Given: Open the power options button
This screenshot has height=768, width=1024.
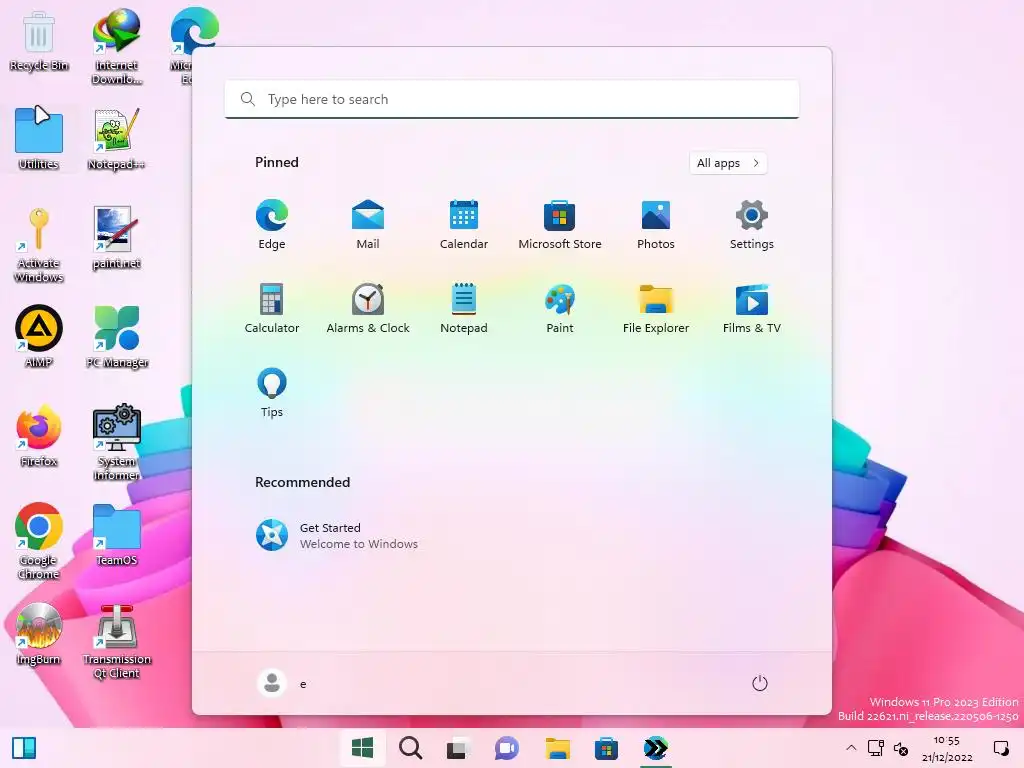Looking at the screenshot, I should pyautogui.click(x=760, y=684).
